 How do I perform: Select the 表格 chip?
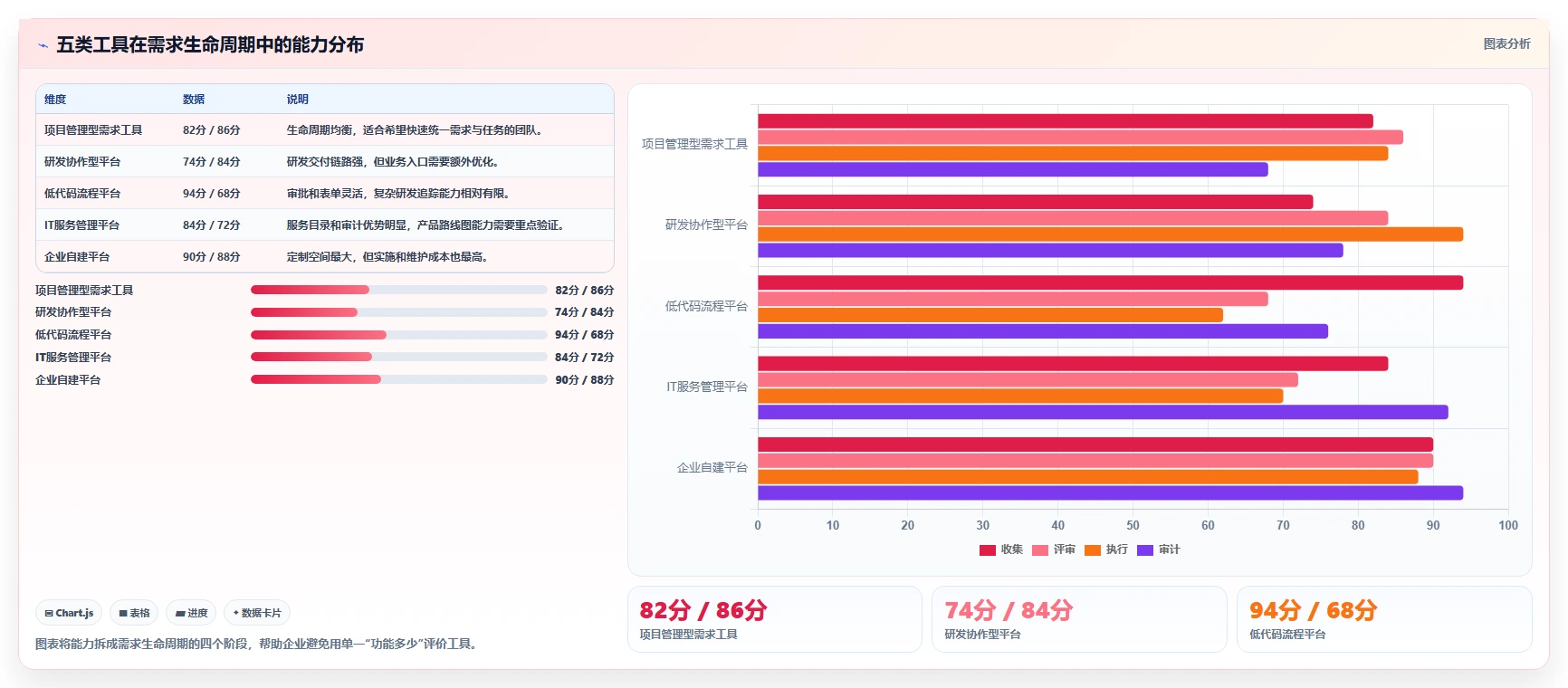[134, 613]
